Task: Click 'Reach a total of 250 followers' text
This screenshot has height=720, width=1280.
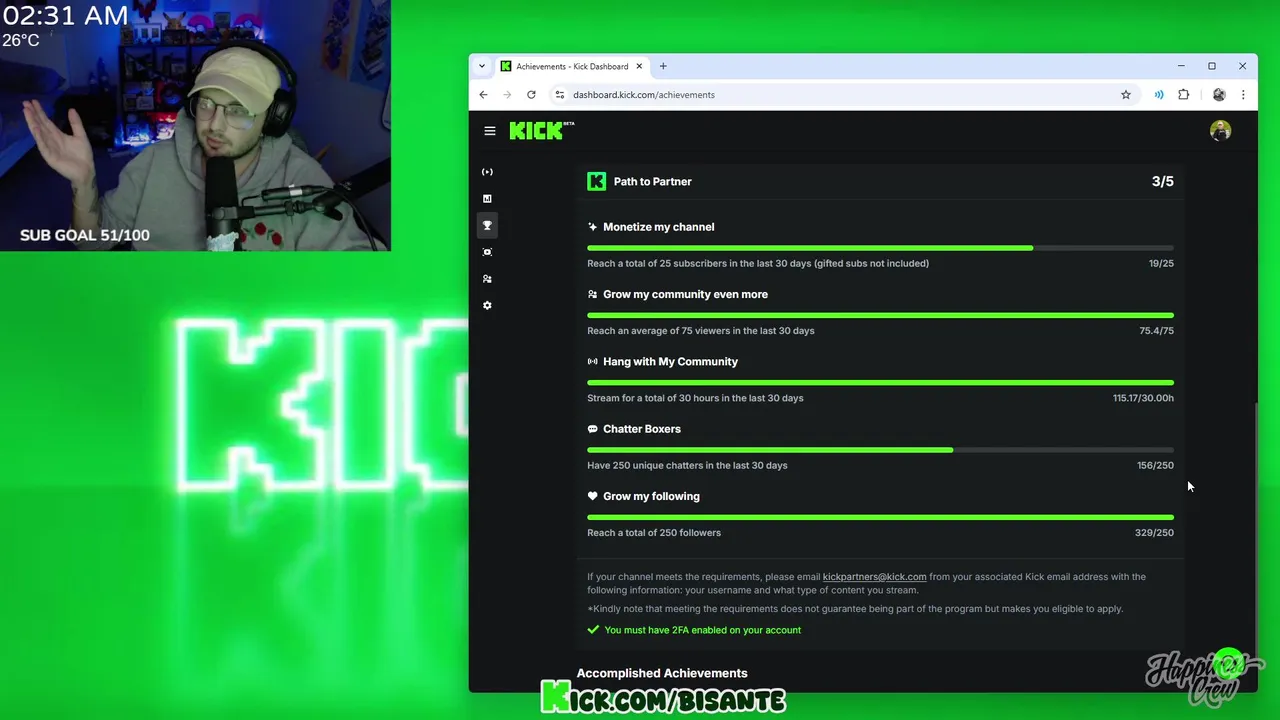Action: point(654,533)
